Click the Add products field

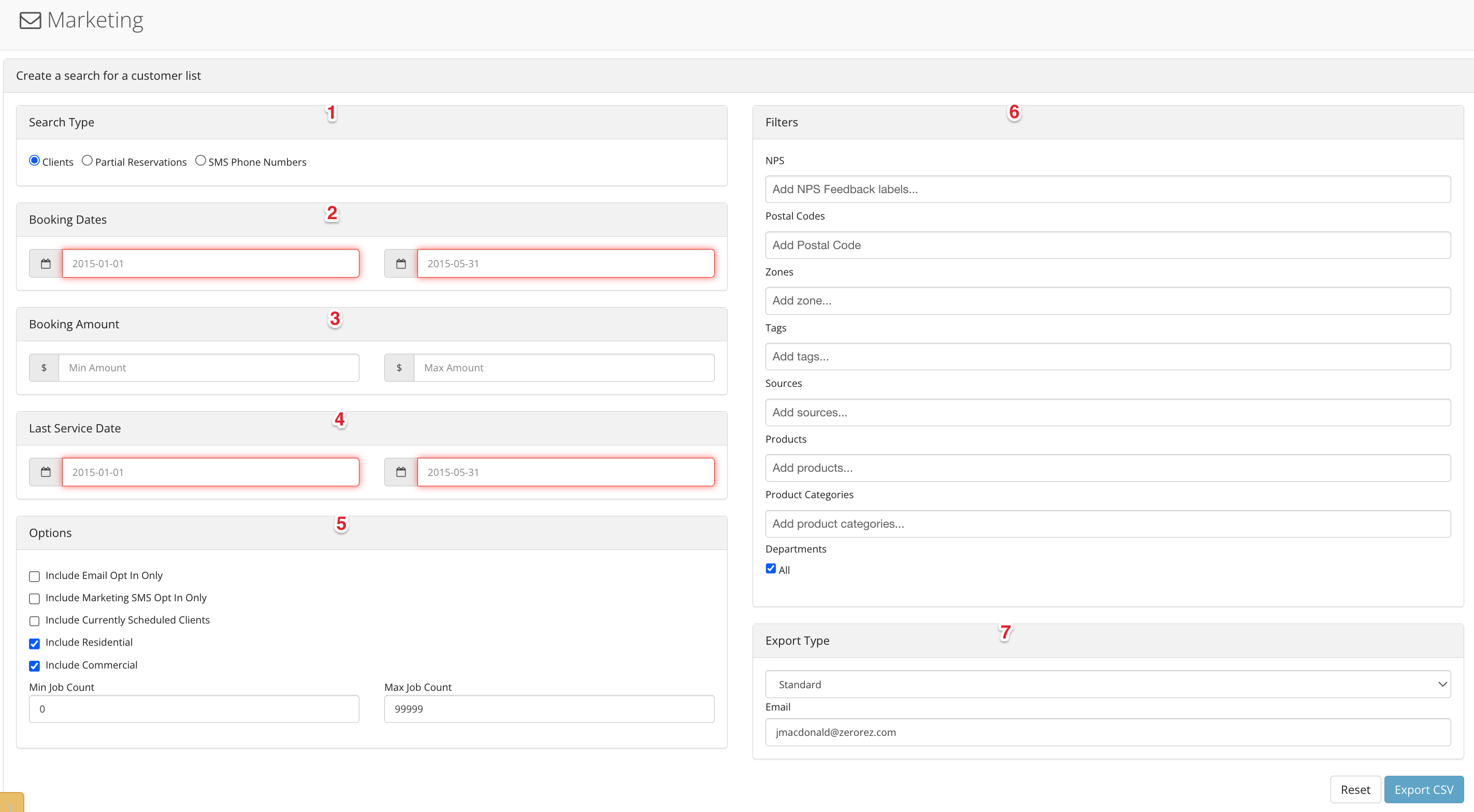[1108, 468]
